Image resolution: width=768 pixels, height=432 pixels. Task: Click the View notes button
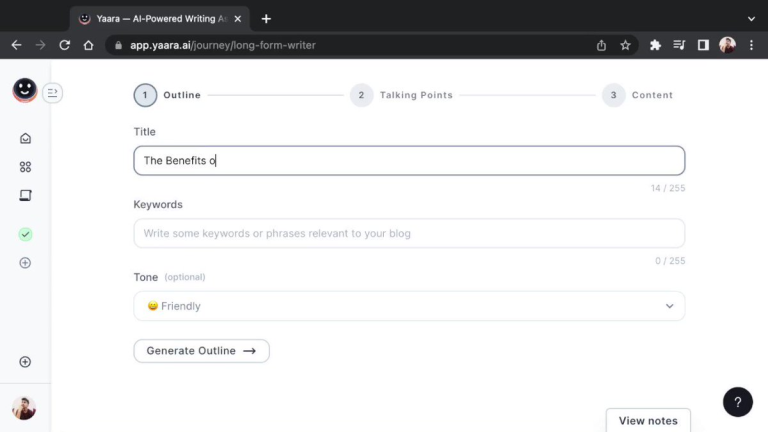coord(647,420)
